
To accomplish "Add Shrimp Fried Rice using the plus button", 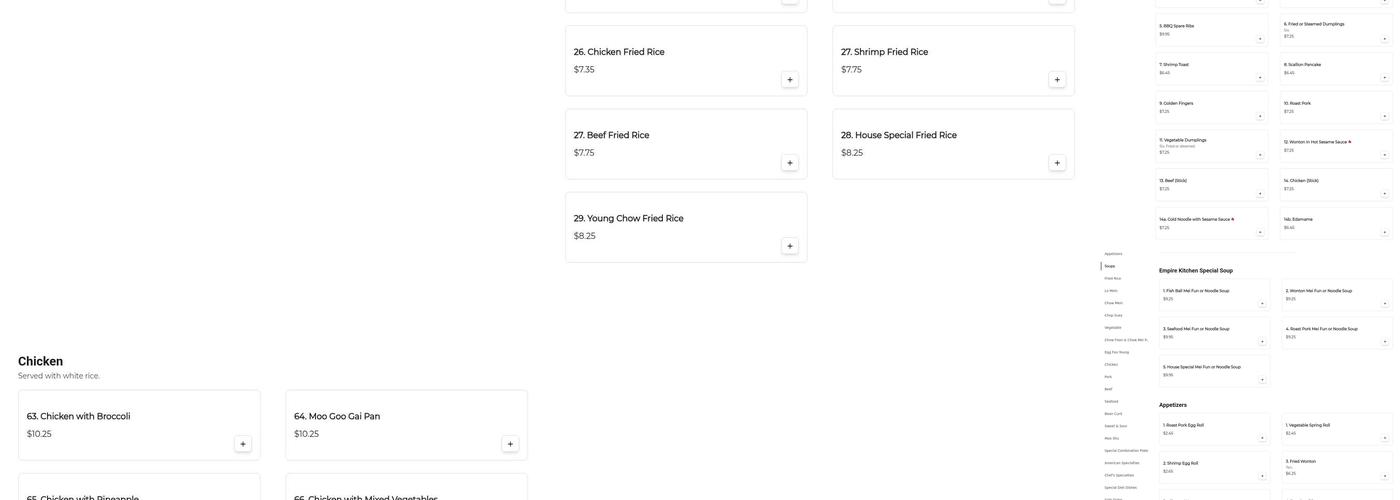I will point(1057,80).
